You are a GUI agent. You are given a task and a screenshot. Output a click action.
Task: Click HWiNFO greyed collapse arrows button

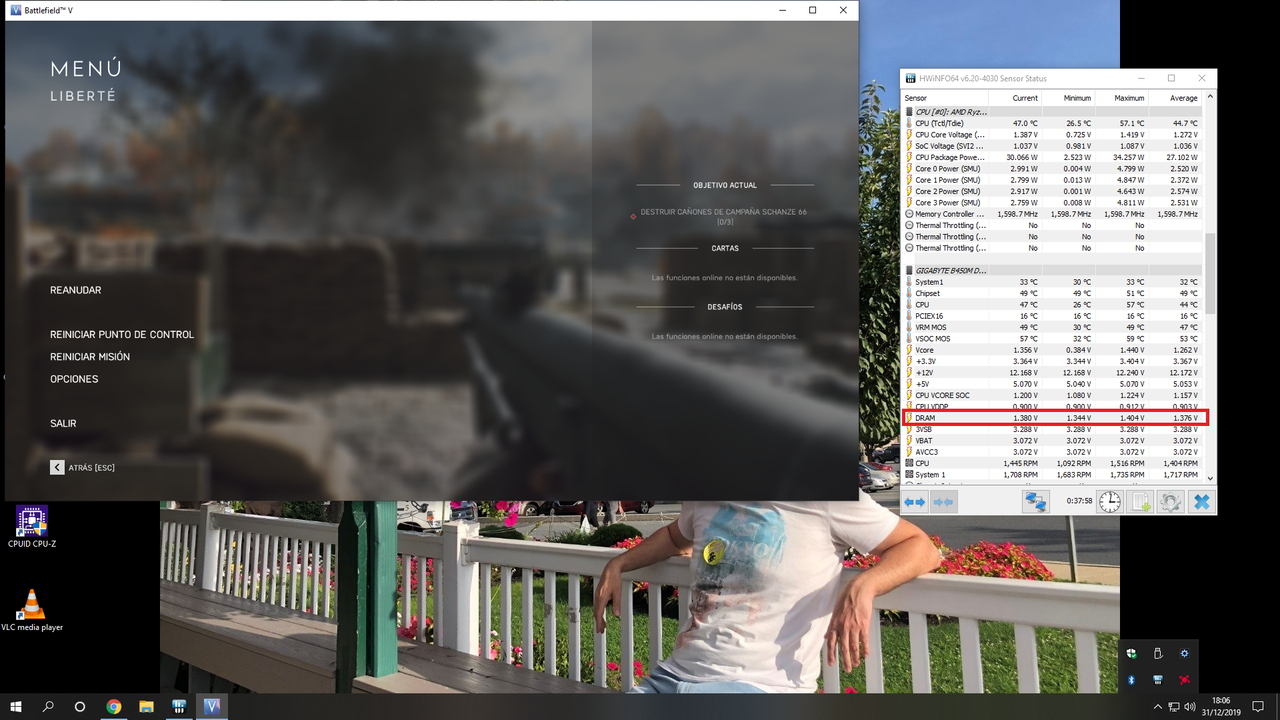click(x=943, y=502)
